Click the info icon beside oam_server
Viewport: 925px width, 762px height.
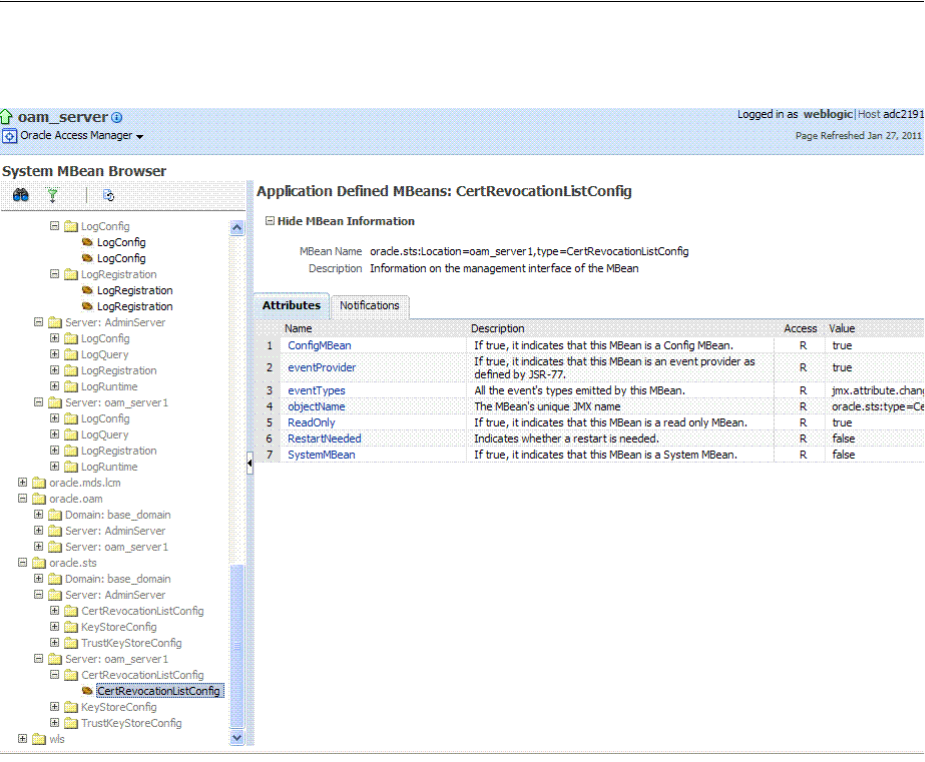pyautogui.click(x=117, y=118)
